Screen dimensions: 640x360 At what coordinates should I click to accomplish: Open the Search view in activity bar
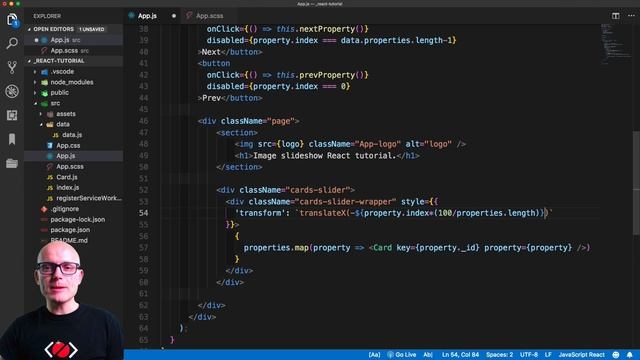coord(12,43)
